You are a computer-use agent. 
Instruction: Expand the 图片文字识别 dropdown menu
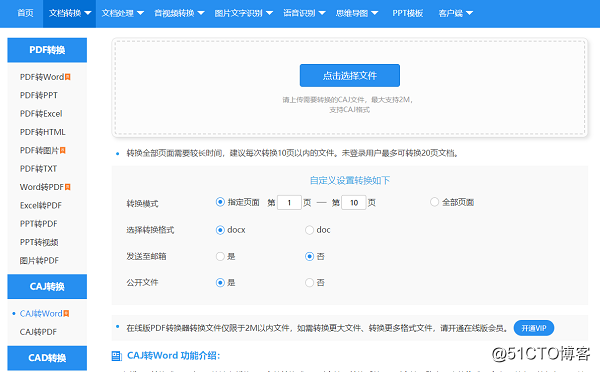(243, 13)
